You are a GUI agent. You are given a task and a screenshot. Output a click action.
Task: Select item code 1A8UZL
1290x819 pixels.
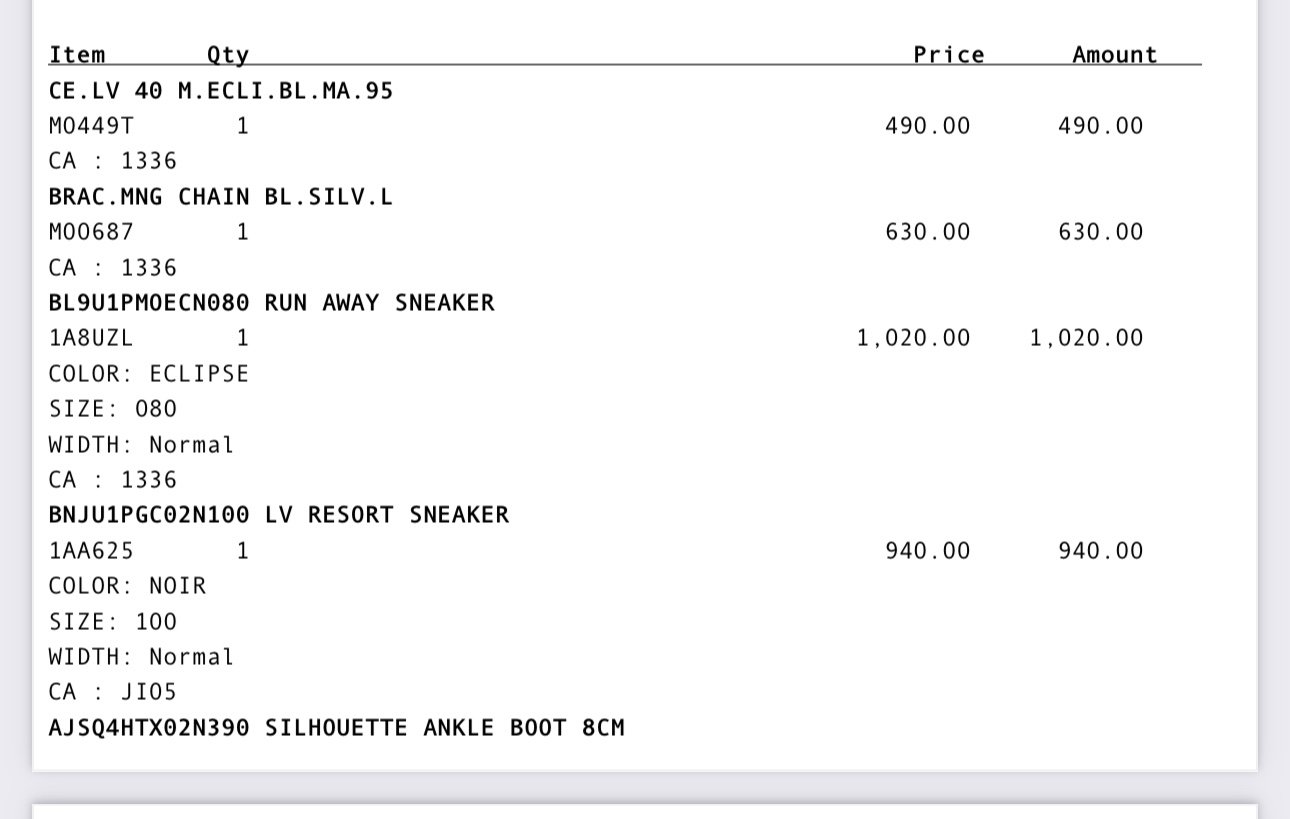point(91,338)
